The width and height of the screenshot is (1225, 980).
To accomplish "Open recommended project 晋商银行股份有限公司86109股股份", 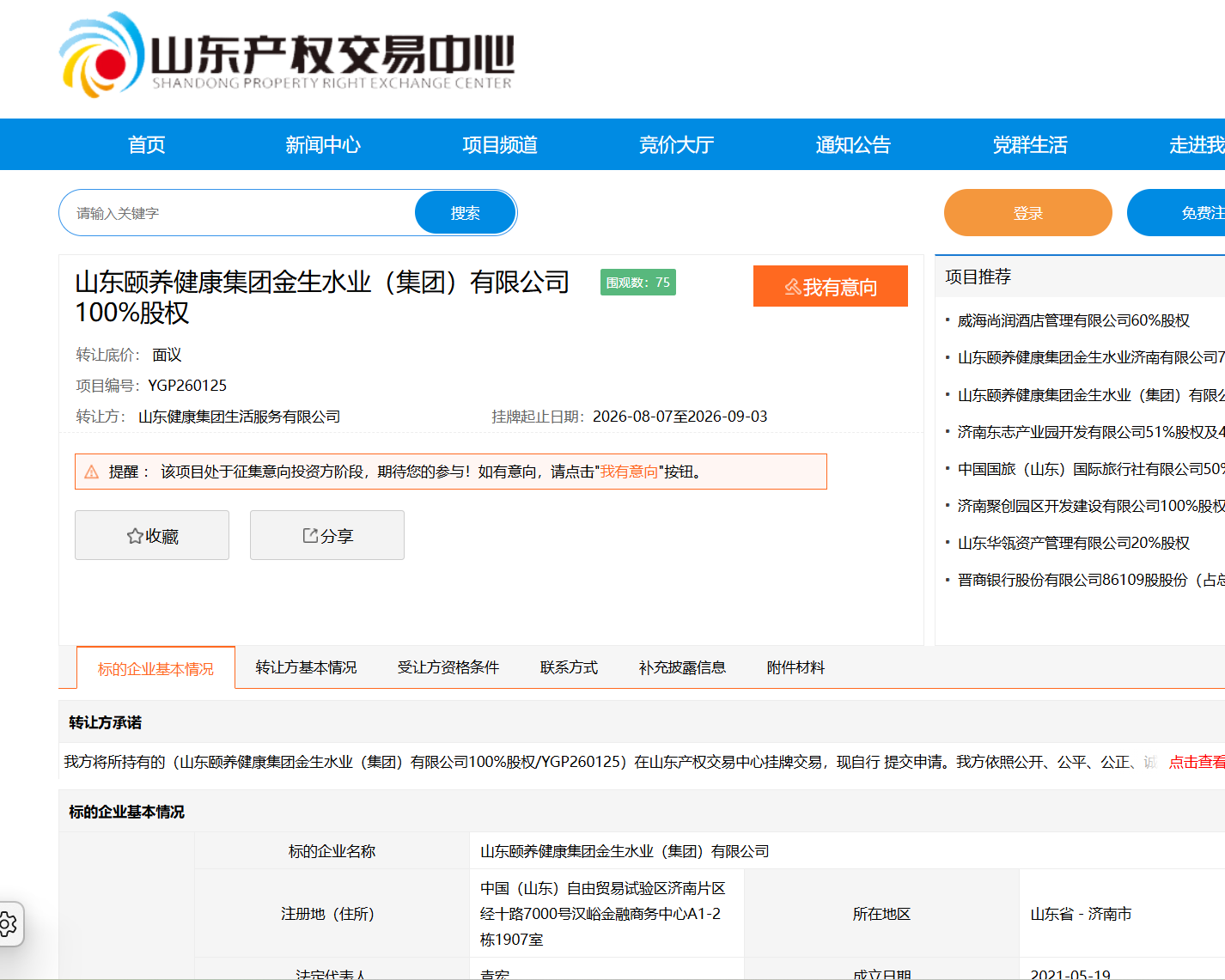I will [1091, 580].
